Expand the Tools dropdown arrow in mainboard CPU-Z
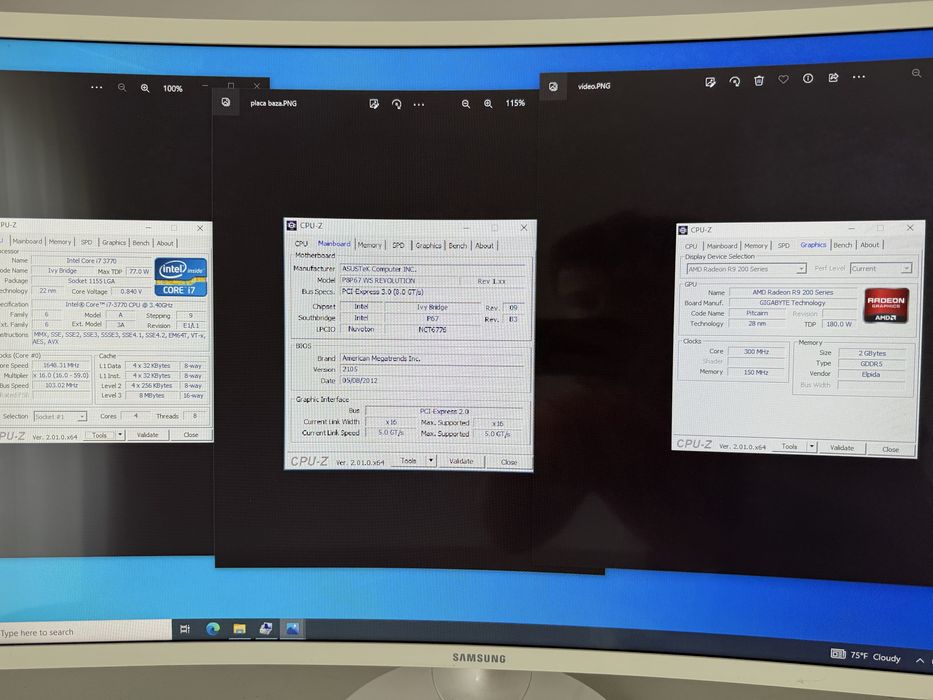This screenshot has height=700, width=933. 431,461
